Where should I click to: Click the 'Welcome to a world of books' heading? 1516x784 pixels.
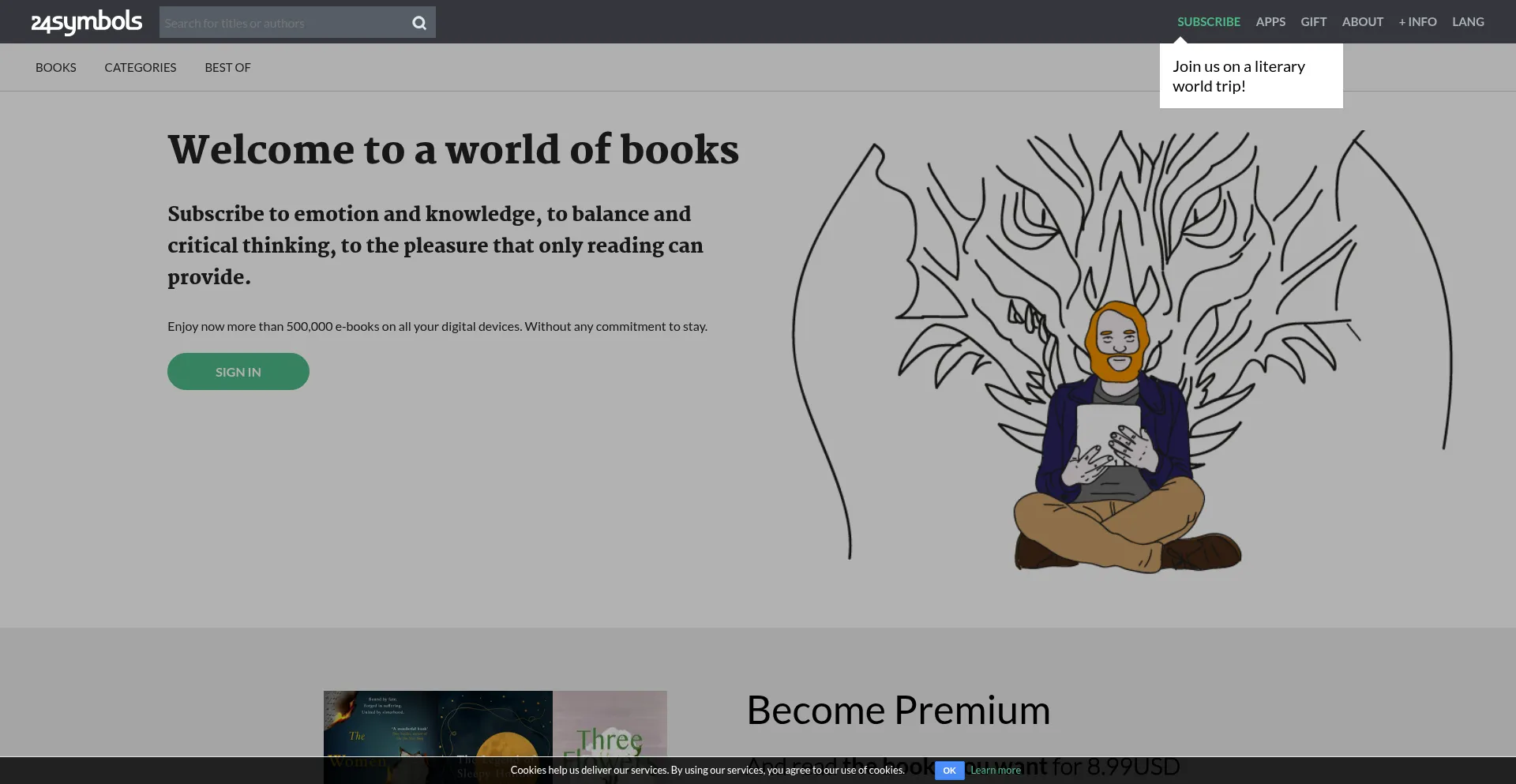coord(453,149)
